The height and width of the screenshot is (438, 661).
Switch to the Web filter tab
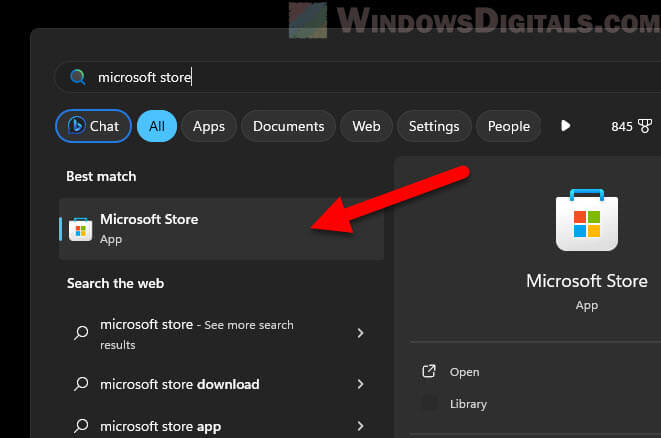click(366, 126)
